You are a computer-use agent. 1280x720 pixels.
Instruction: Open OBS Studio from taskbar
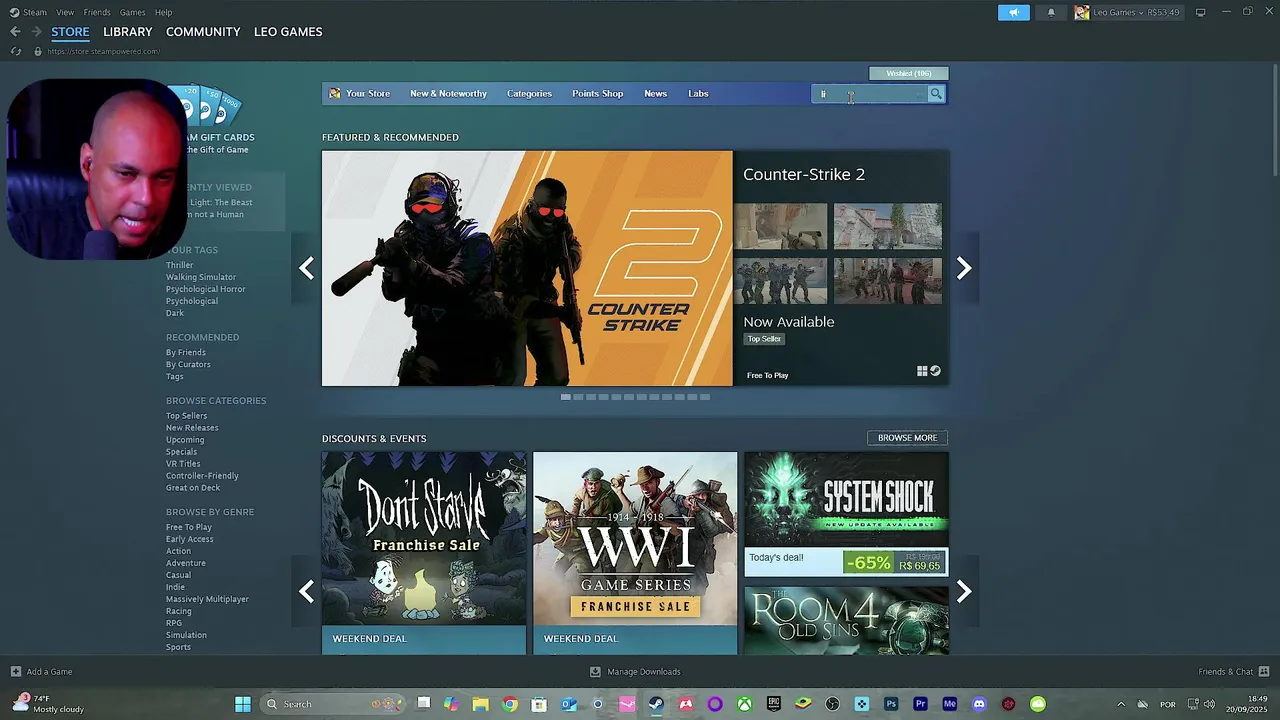[832, 704]
